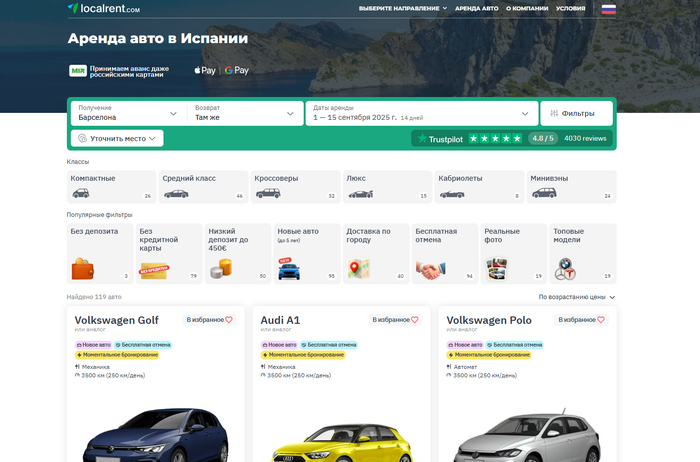Click the wallet icon in Без депозита

coord(83,269)
